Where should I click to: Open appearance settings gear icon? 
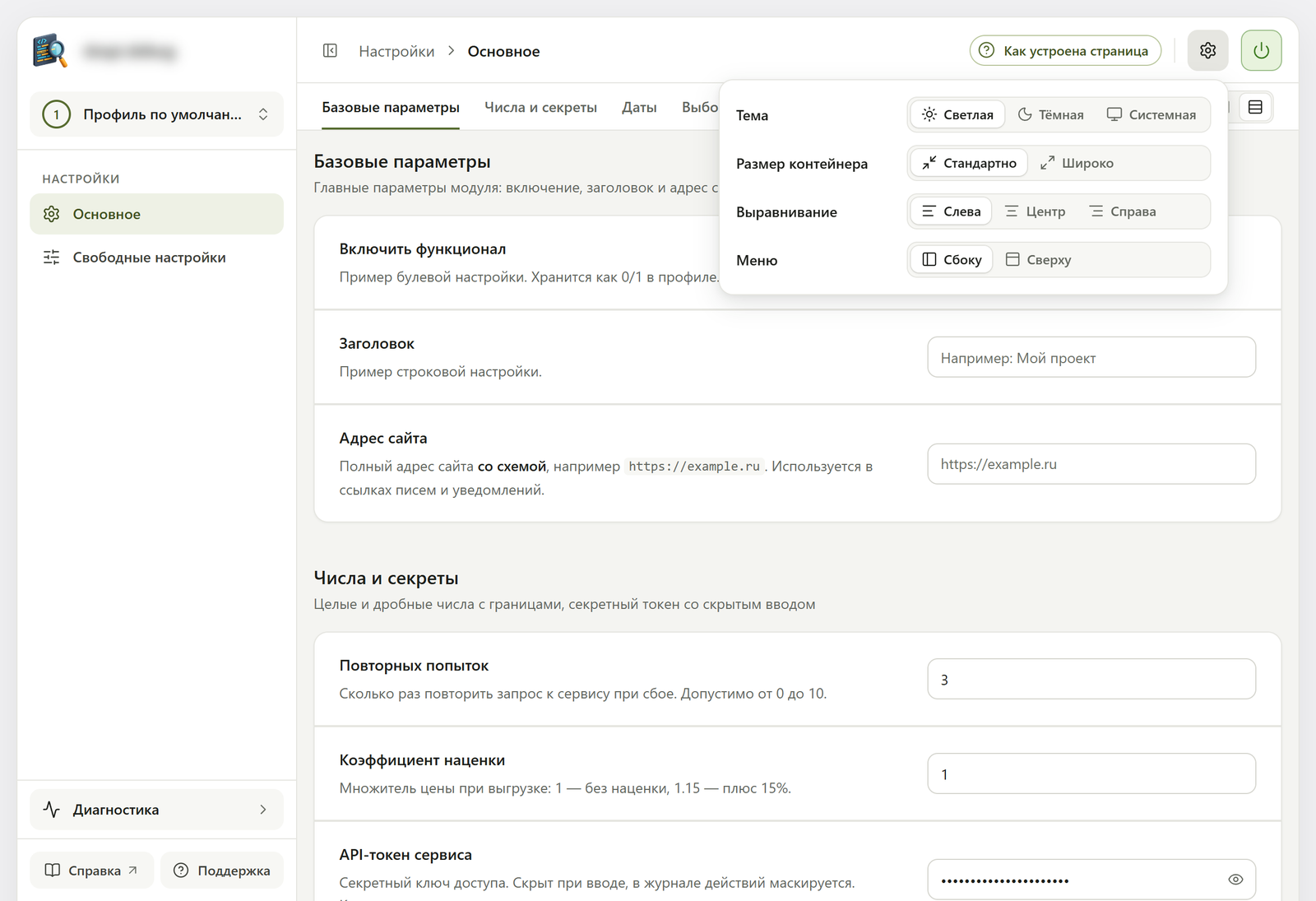1207,51
